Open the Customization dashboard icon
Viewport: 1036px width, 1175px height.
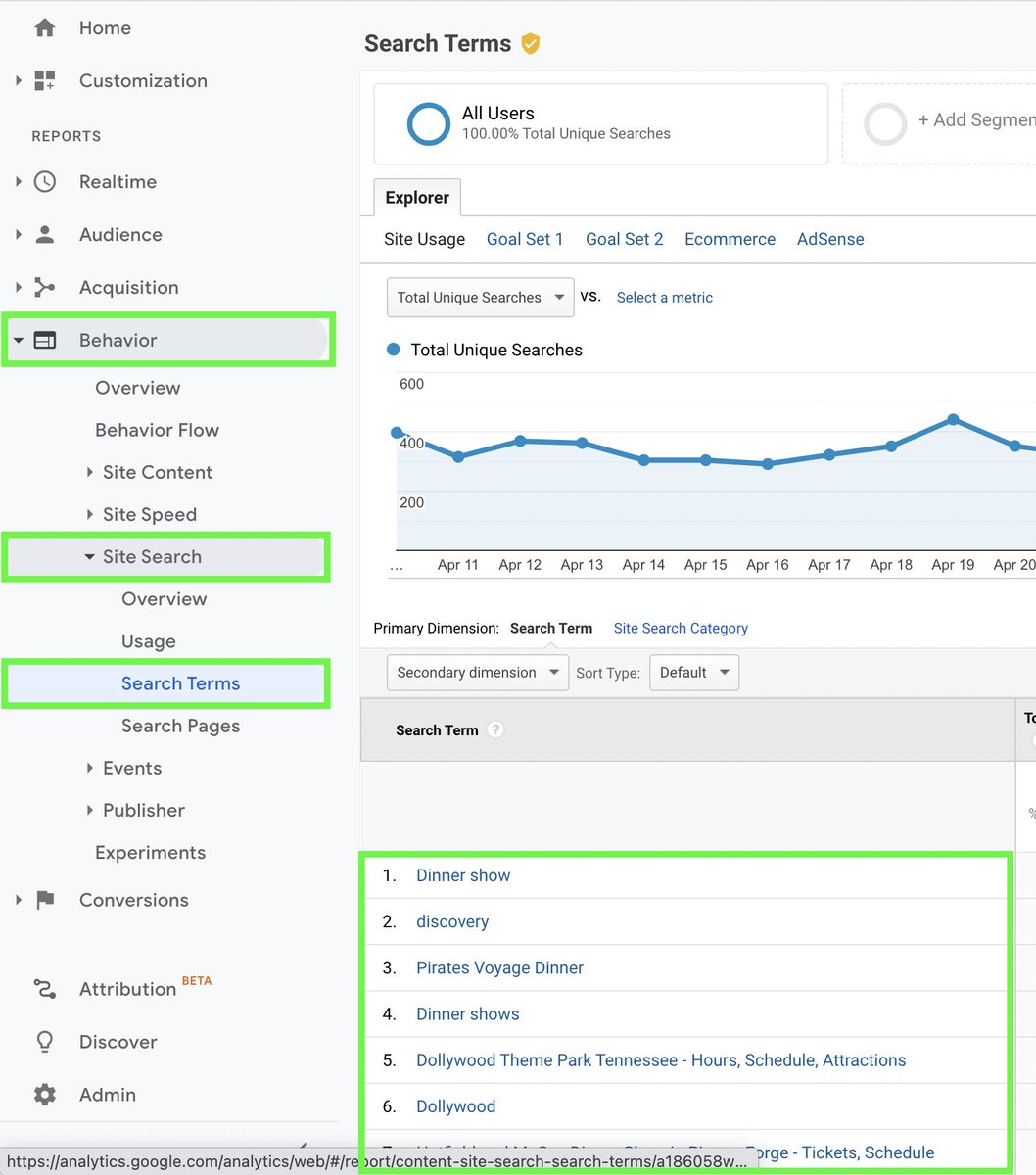(x=45, y=80)
